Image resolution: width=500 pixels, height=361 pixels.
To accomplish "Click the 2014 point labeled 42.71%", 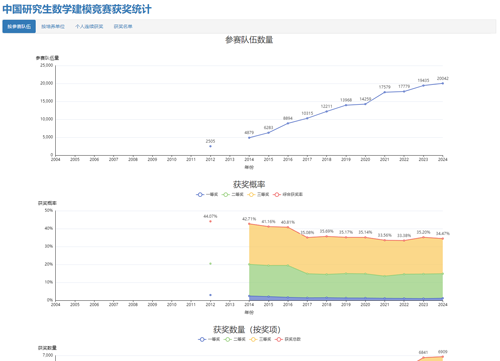I will point(249,224).
